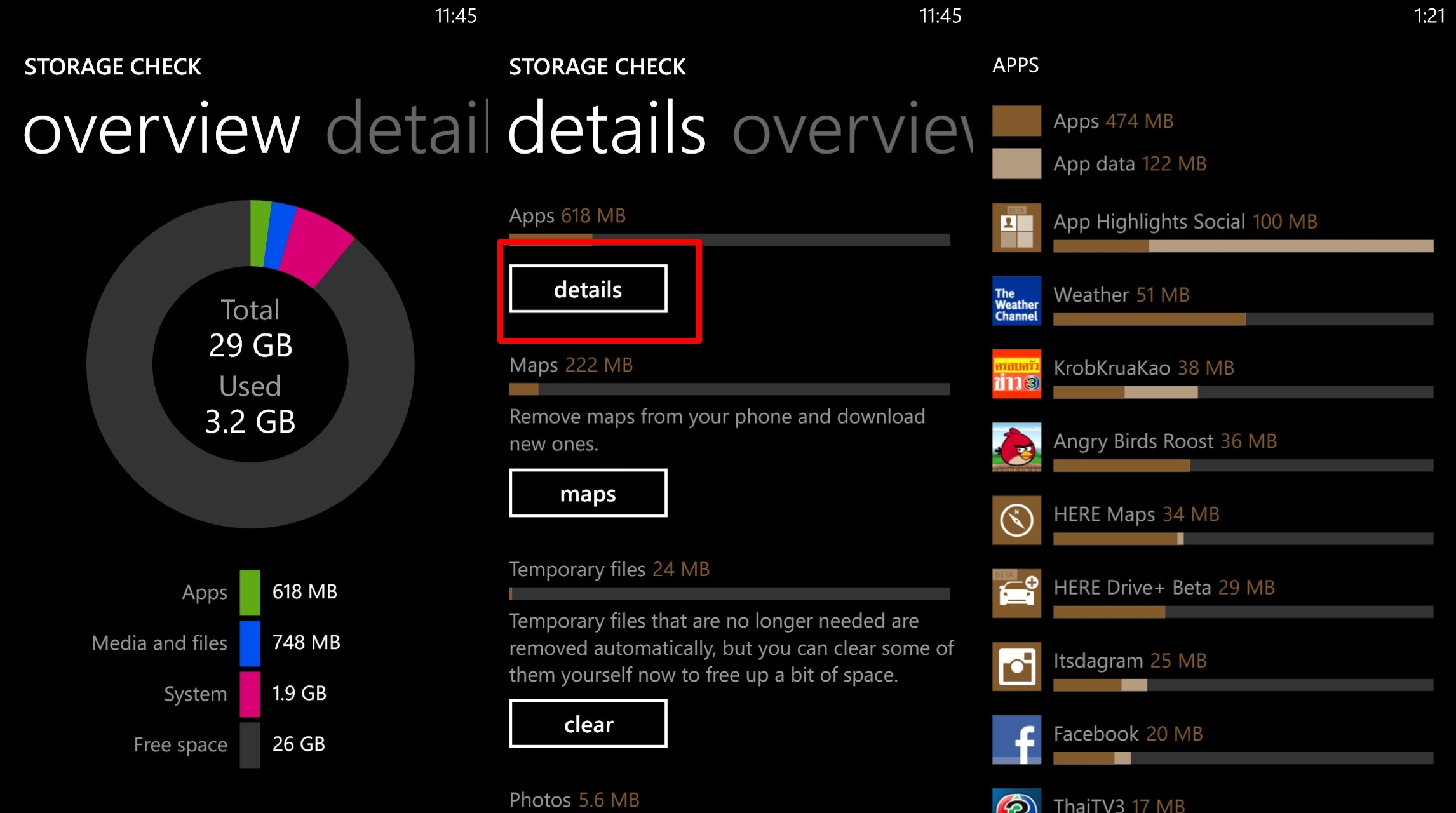The image size is (1456, 813).
Task: Select the '1.9 GB' system value
Action: (299, 693)
